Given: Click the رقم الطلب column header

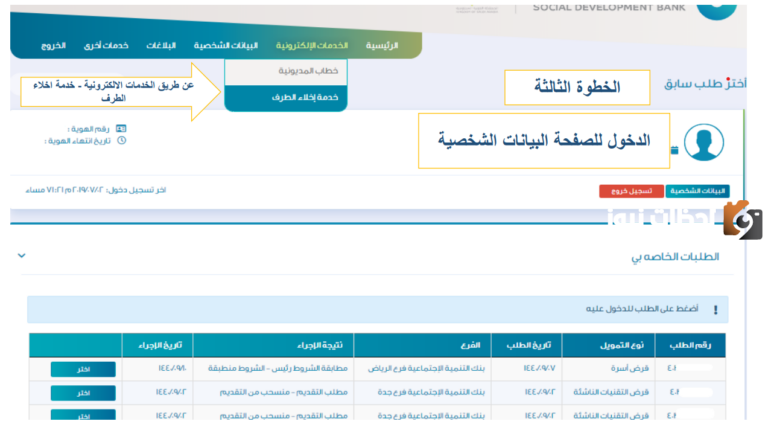Looking at the screenshot, I should point(690,345).
